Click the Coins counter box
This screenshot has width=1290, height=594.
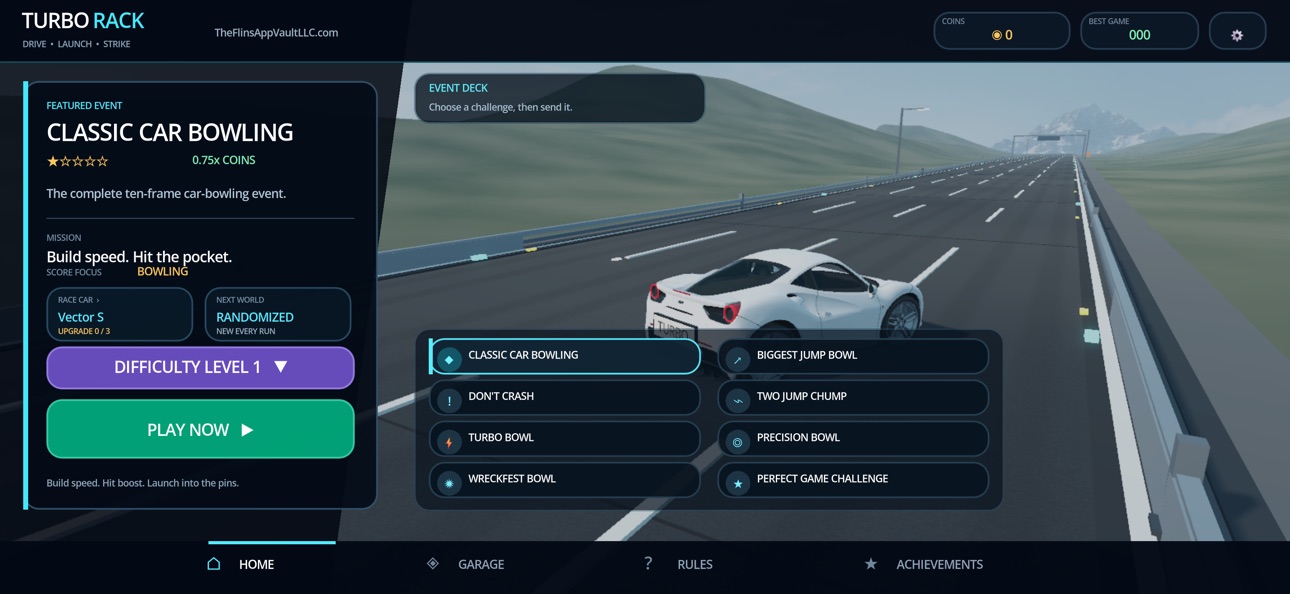coord(1001,31)
